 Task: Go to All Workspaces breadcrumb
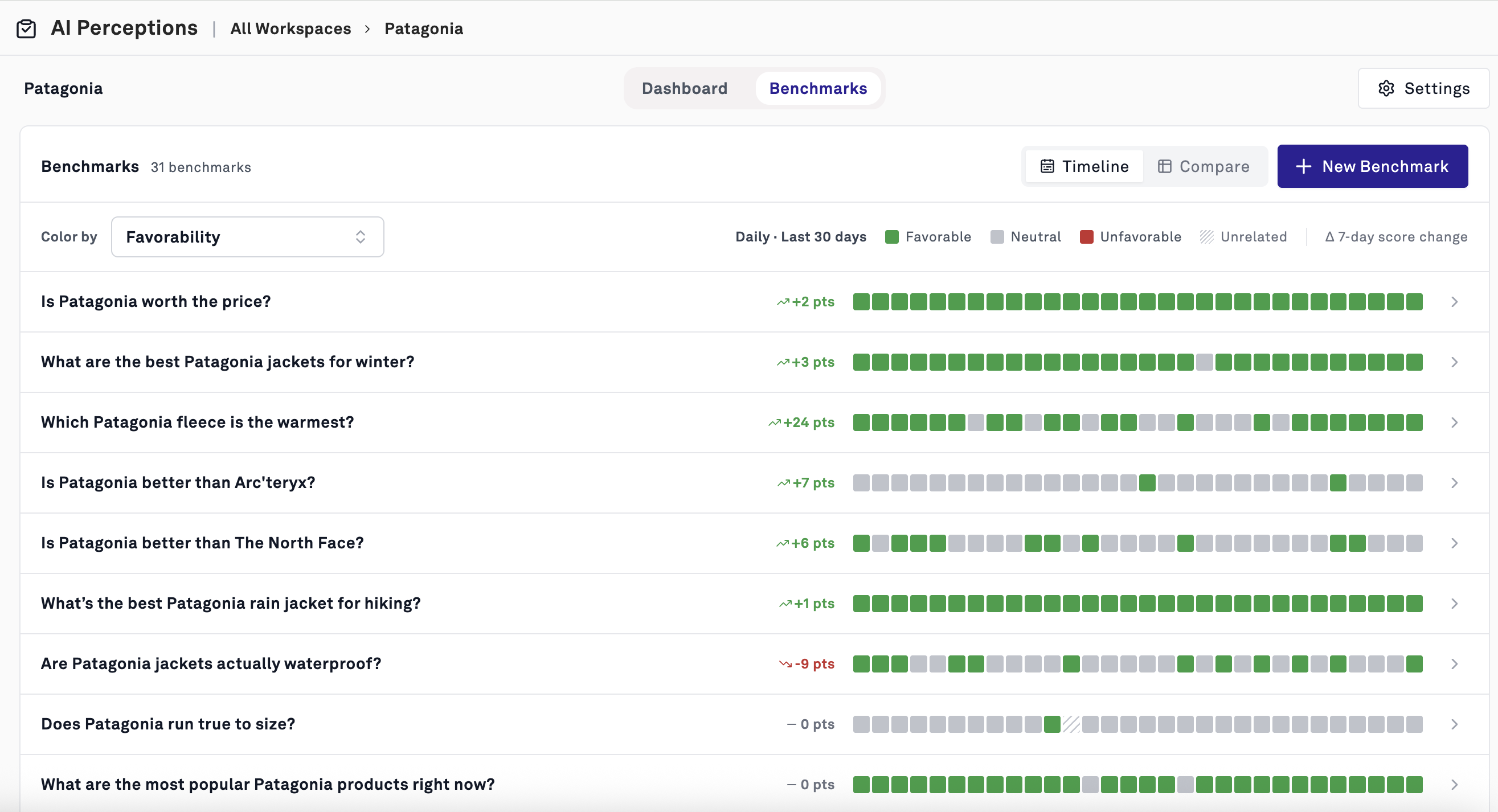290,29
